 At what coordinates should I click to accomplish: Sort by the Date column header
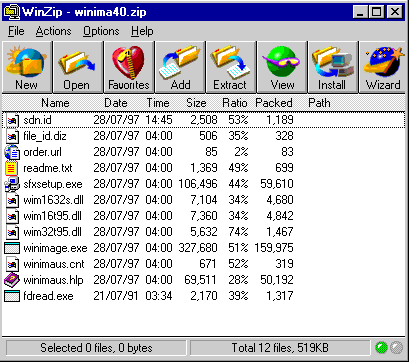click(x=116, y=103)
